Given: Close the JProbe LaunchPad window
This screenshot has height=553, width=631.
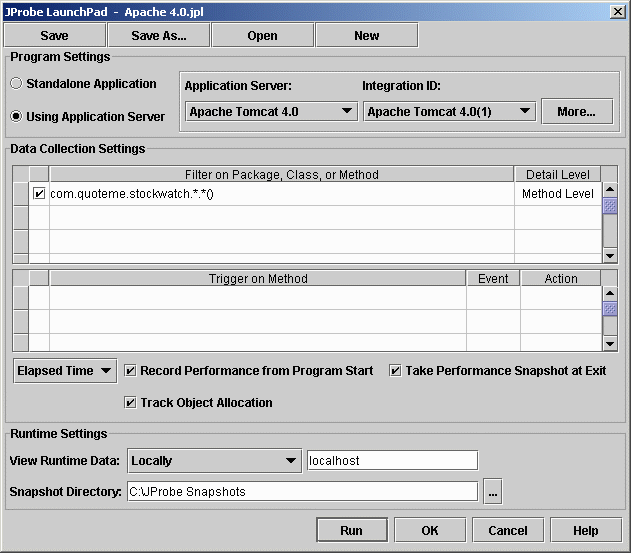Looking at the screenshot, I should 616,11.
